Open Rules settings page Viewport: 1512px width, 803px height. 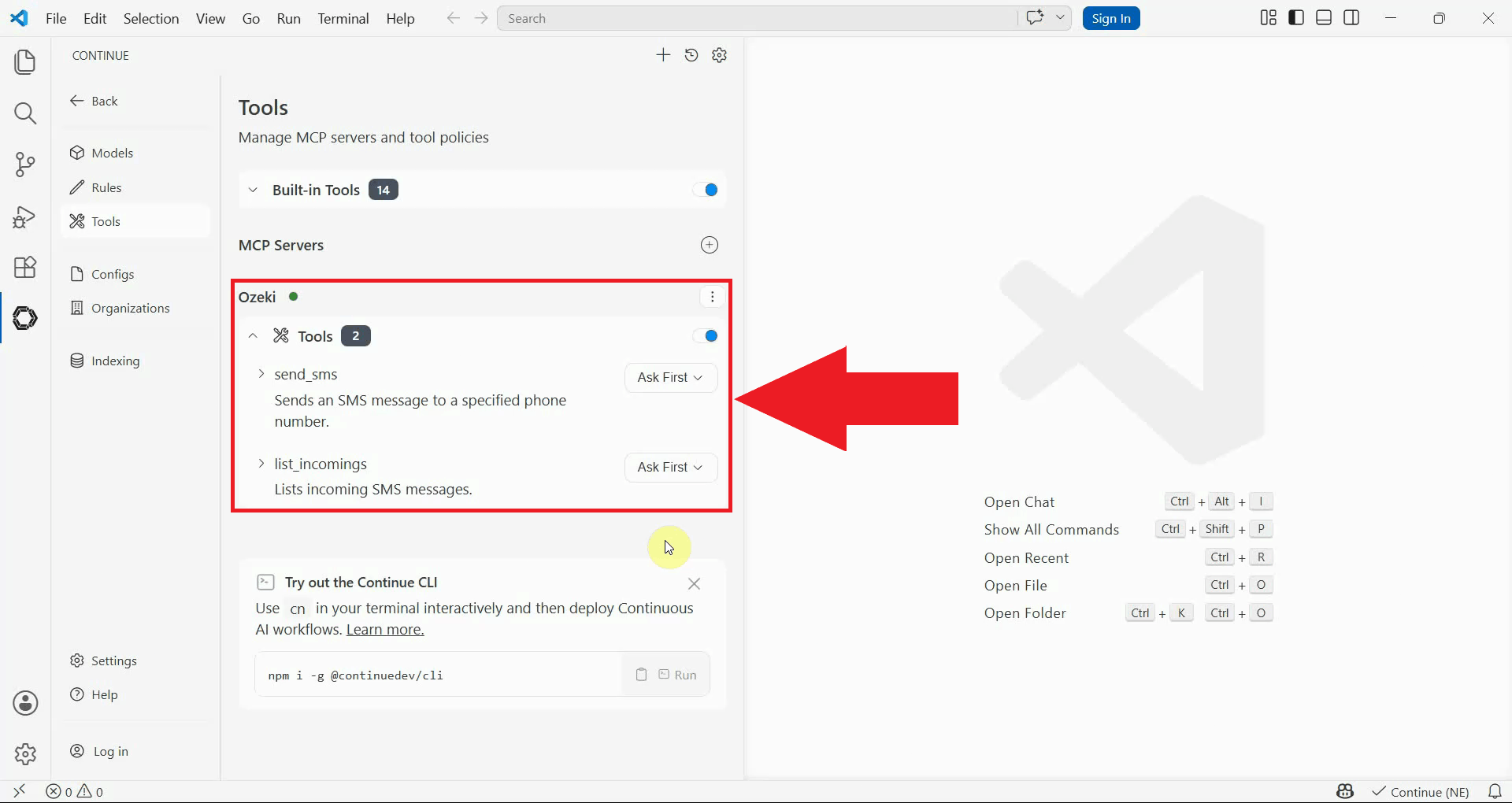[135, 187]
